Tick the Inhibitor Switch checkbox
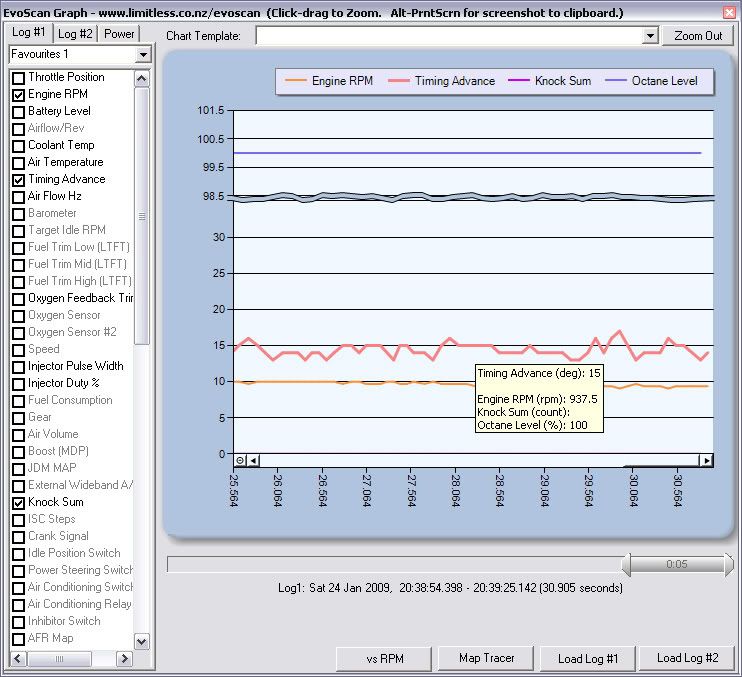This screenshot has height=677, width=742. (18, 622)
